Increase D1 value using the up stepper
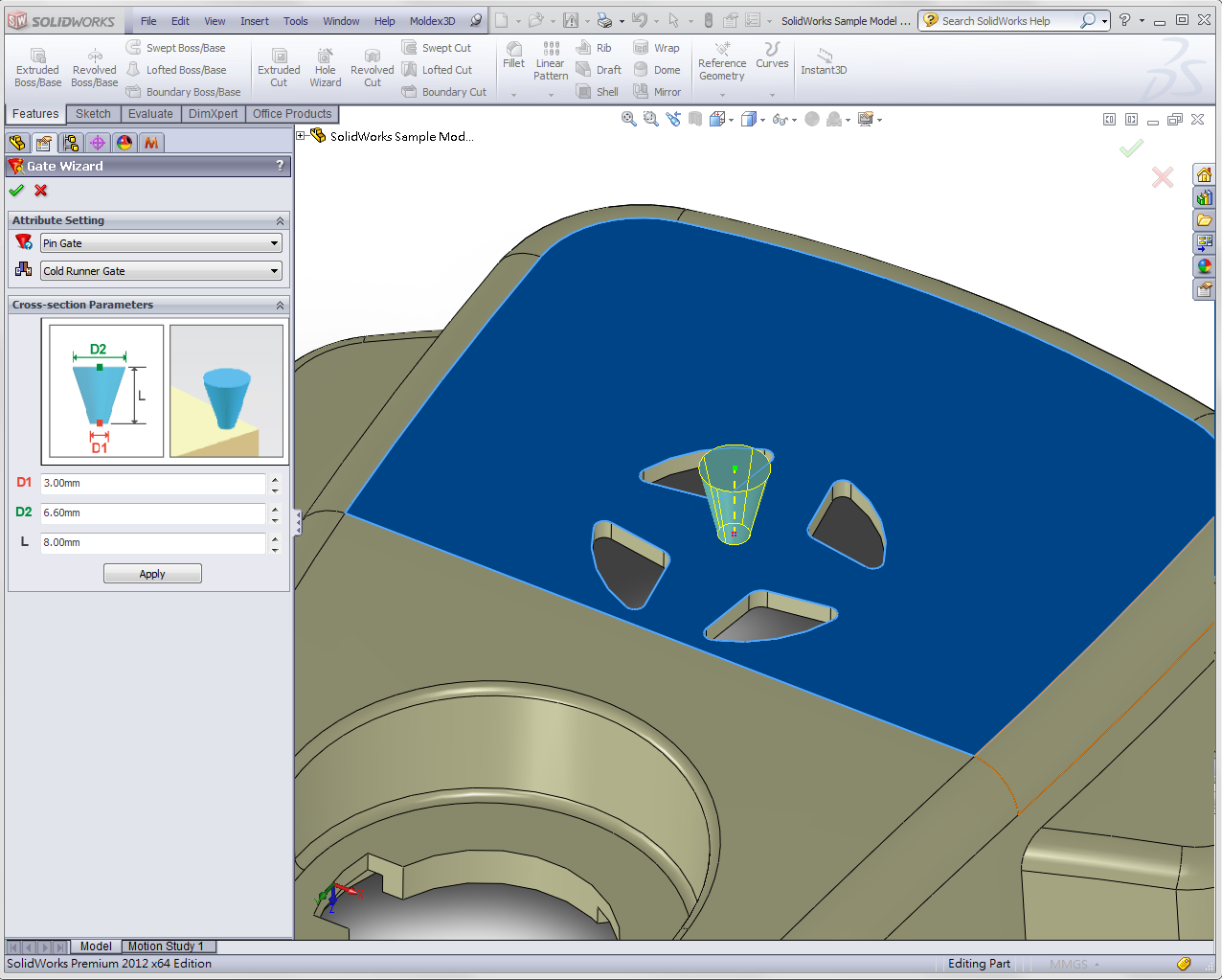The height and width of the screenshot is (980, 1222). coord(276,479)
